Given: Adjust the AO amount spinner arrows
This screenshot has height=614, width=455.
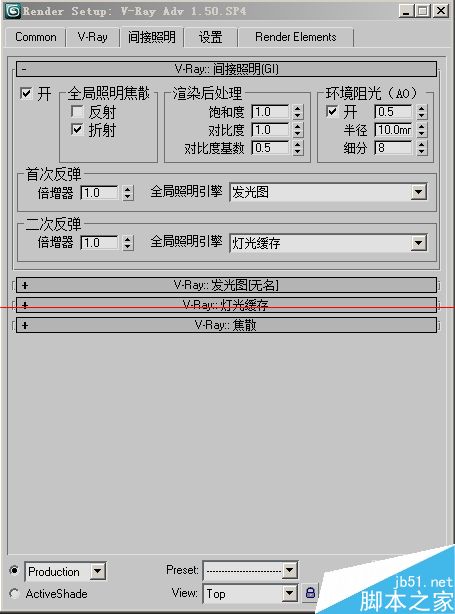Looking at the screenshot, I should [422, 112].
